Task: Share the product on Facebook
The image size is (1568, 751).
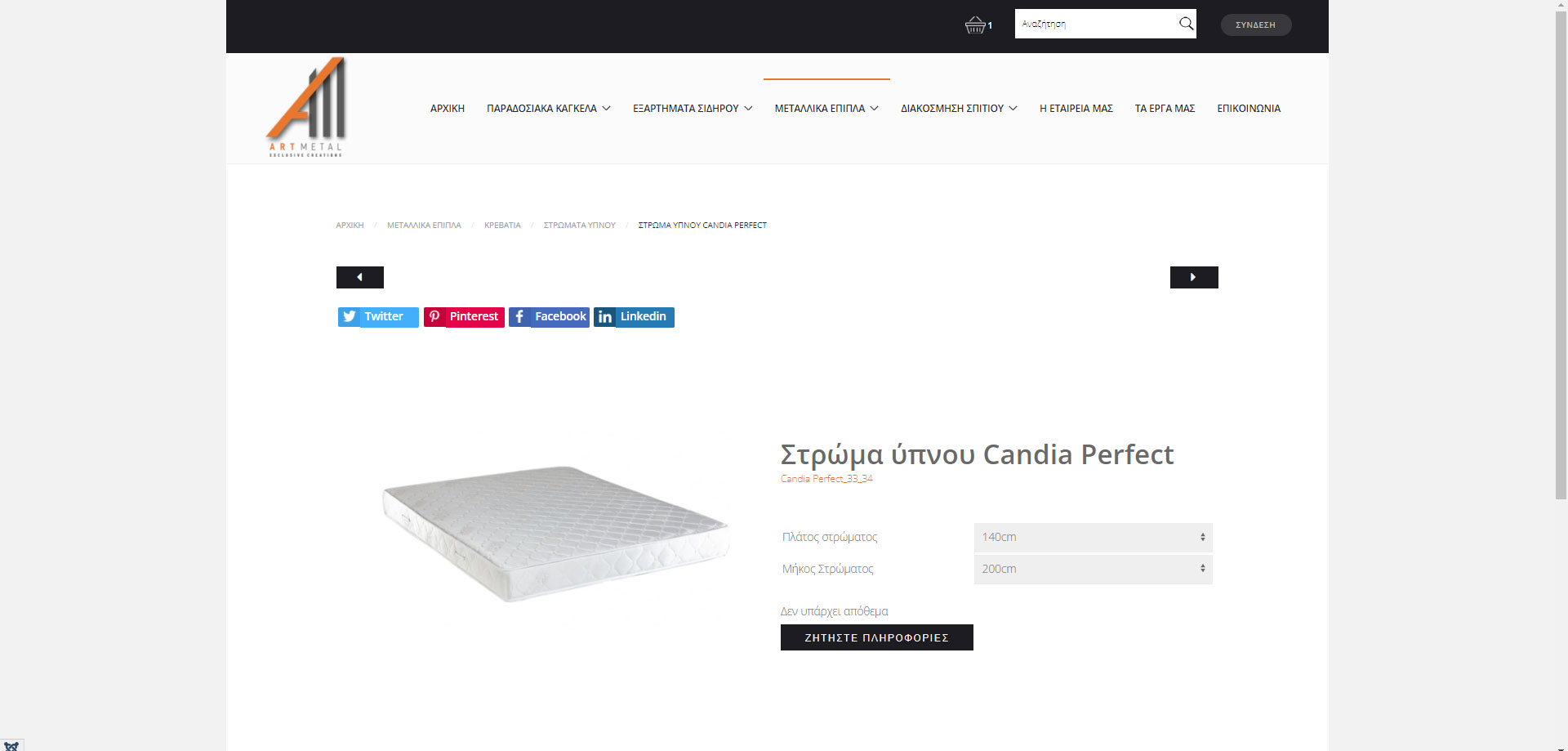Action: tap(549, 317)
